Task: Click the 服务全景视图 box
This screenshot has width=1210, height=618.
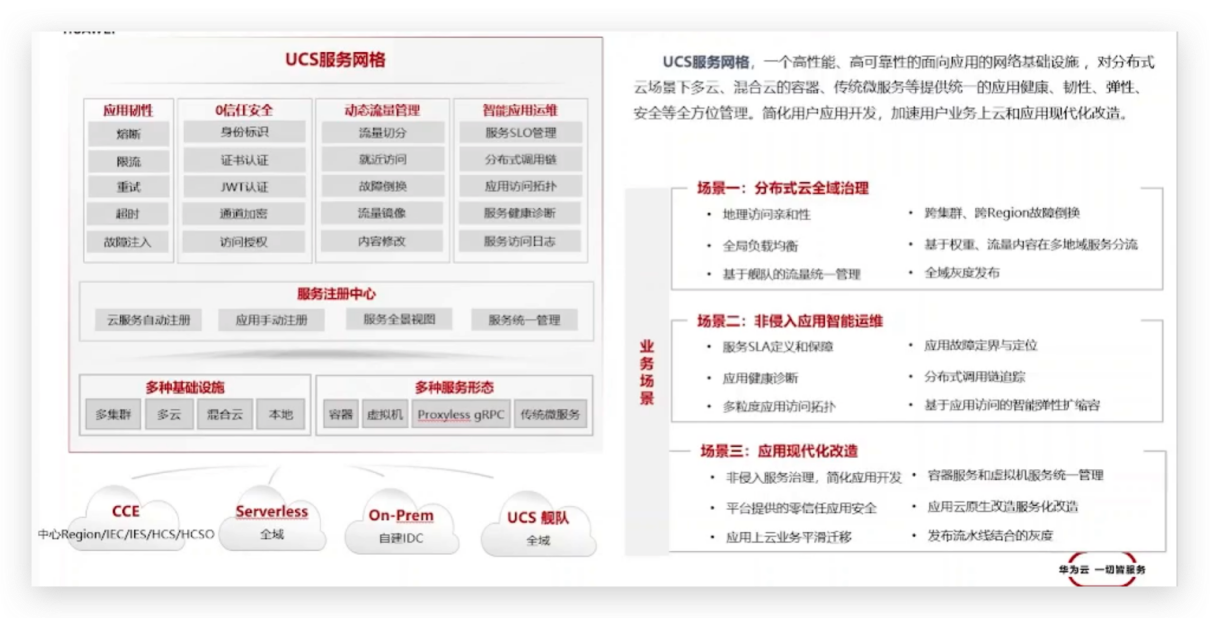Action: [399, 319]
